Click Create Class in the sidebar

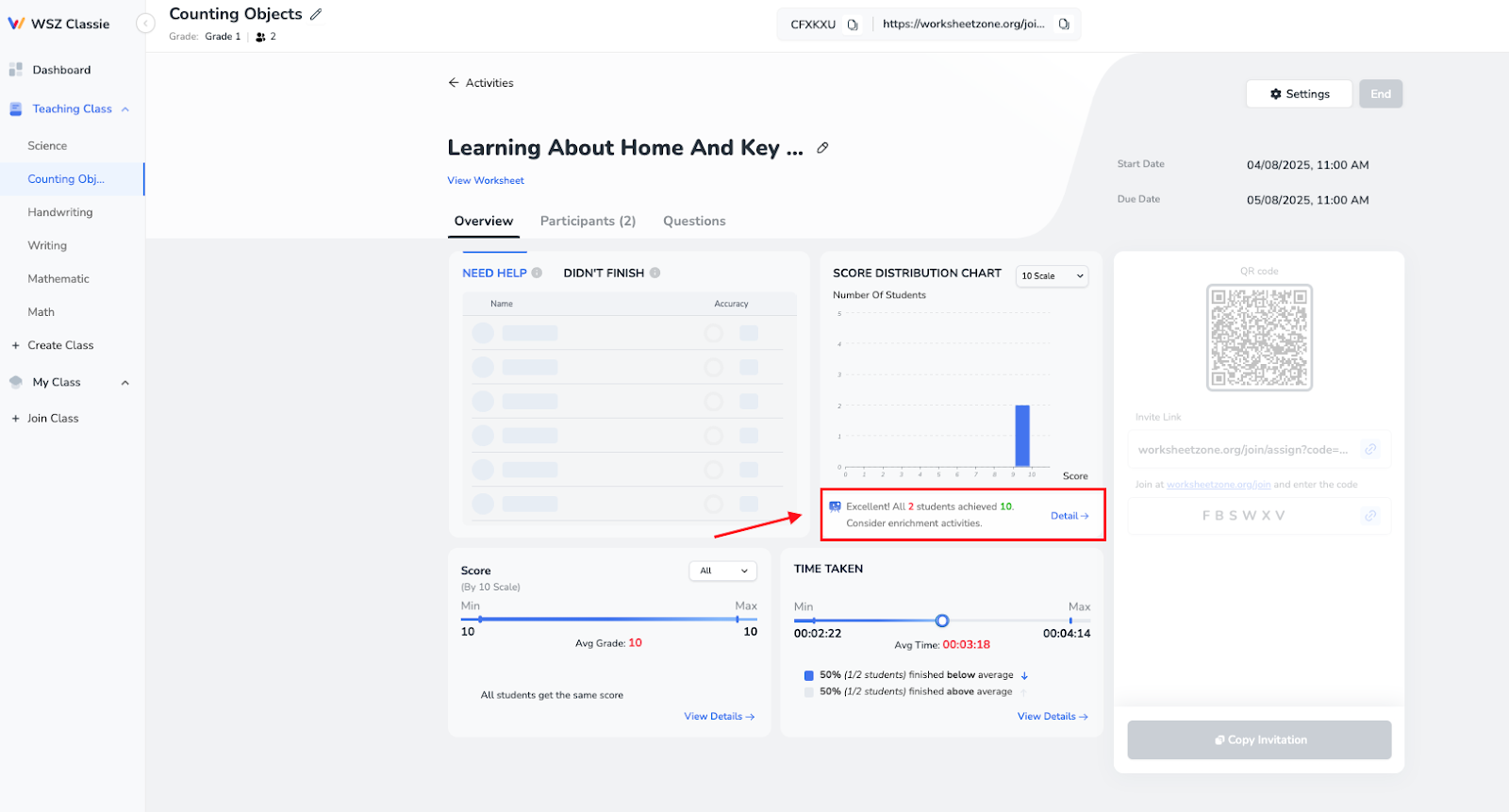[x=60, y=345]
